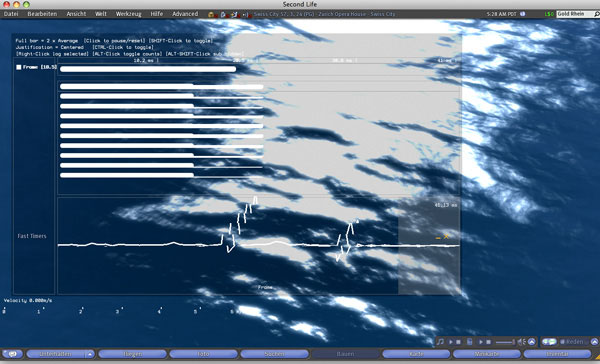
Task: Click the Frame timer bar at top
Action: click(x=148, y=69)
